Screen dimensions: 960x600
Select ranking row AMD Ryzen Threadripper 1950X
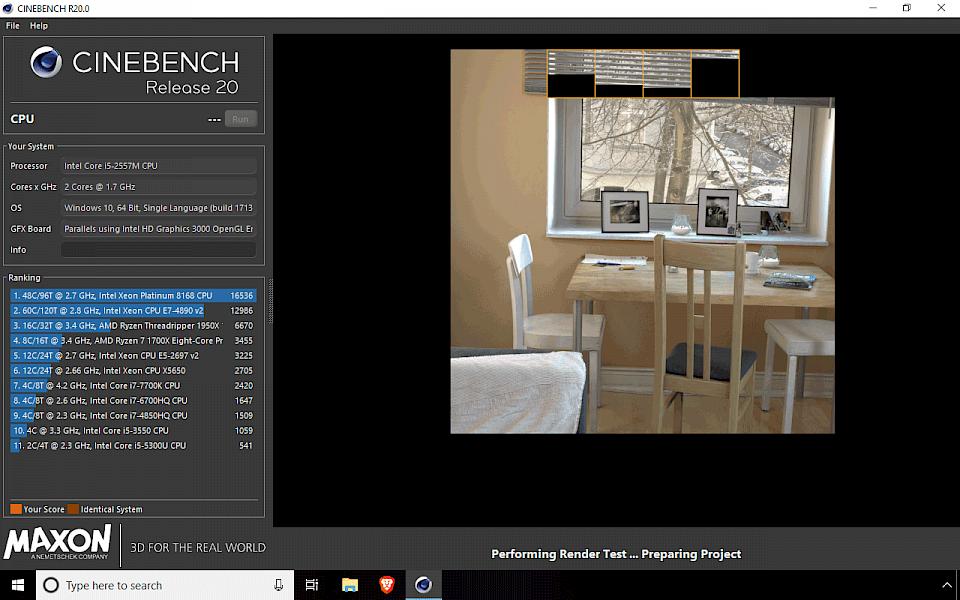click(x=133, y=326)
